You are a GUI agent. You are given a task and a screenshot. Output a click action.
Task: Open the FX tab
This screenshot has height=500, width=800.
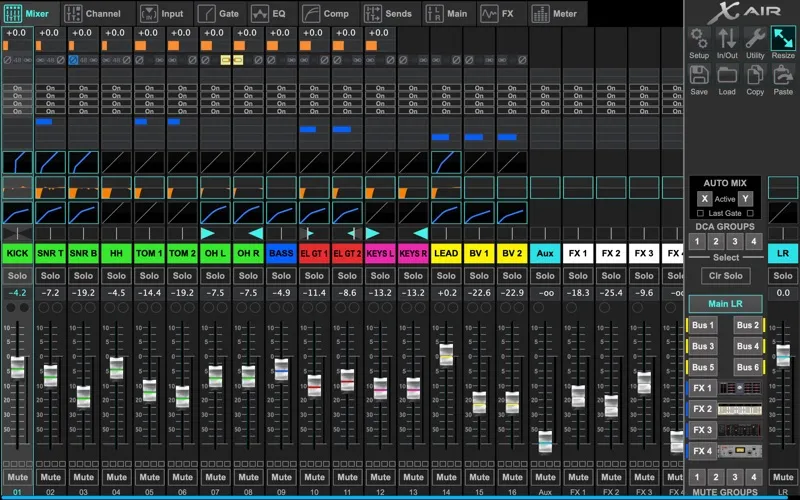click(x=497, y=14)
